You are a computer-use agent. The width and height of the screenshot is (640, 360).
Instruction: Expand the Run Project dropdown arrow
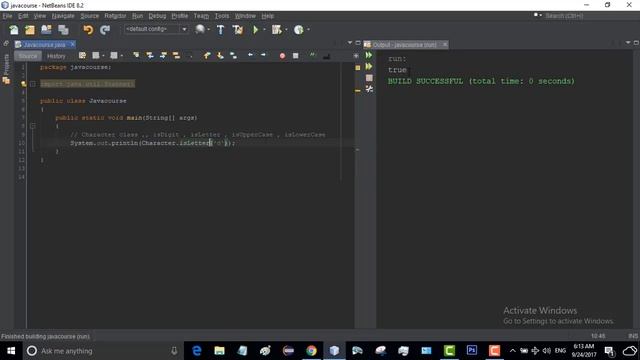[x=264, y=30]
